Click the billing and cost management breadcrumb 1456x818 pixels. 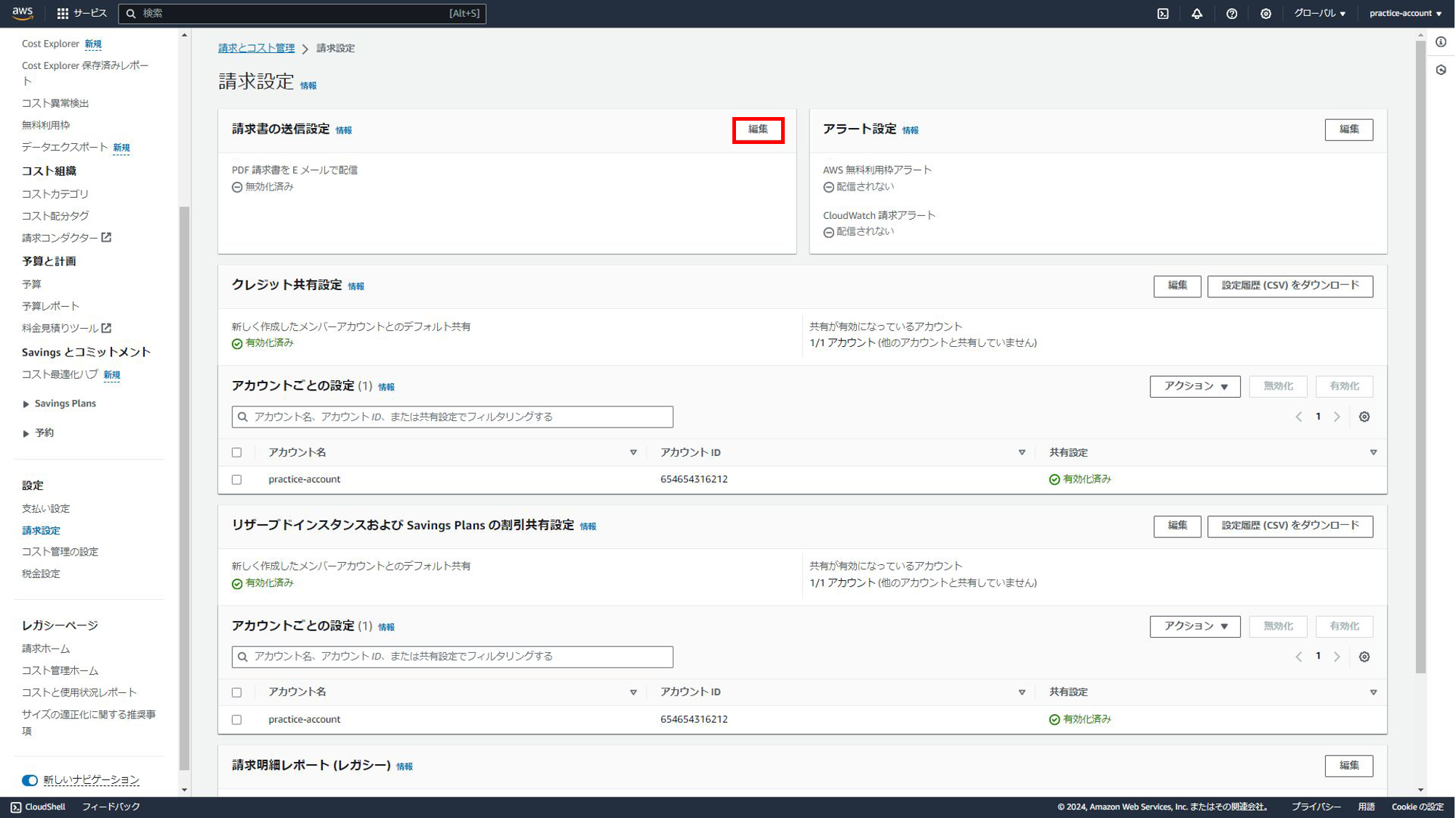pyautogui.click(x=256, y=48)
